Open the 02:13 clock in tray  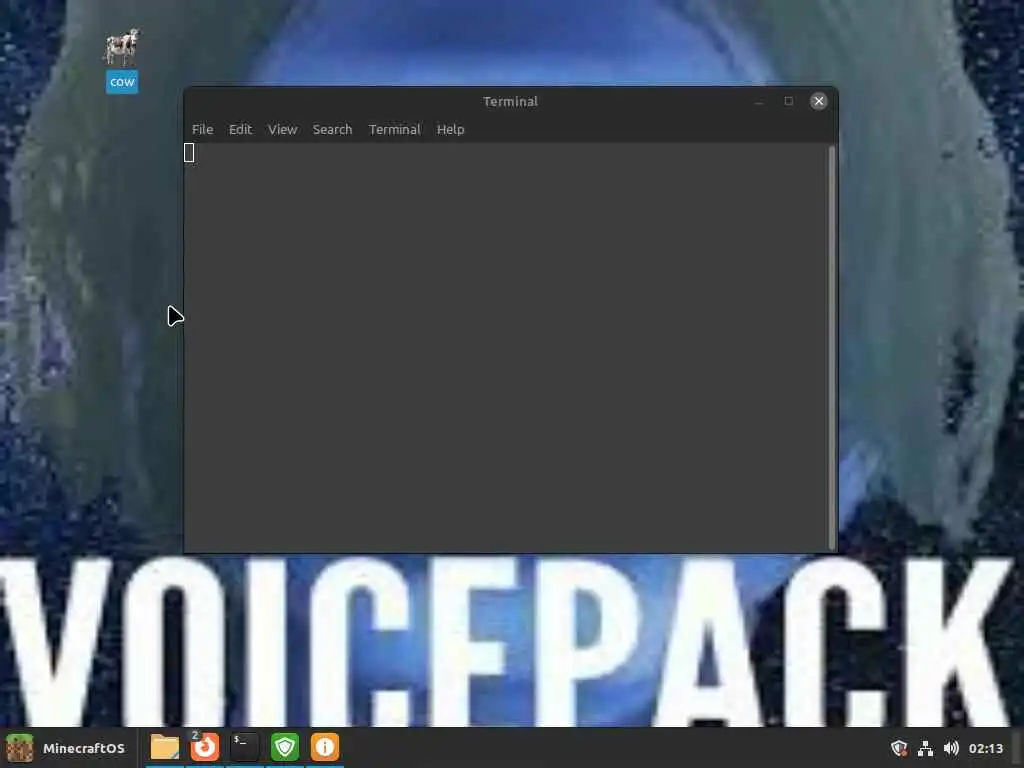click(985, 748)
